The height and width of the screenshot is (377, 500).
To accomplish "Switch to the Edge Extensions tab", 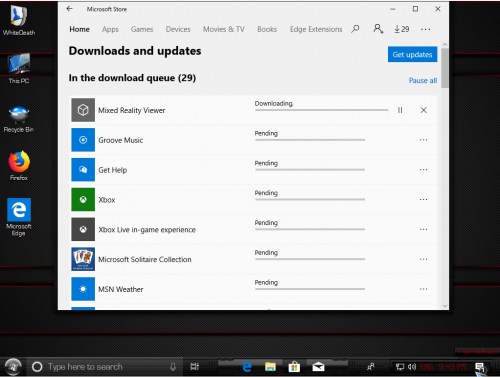I will 316,29.
